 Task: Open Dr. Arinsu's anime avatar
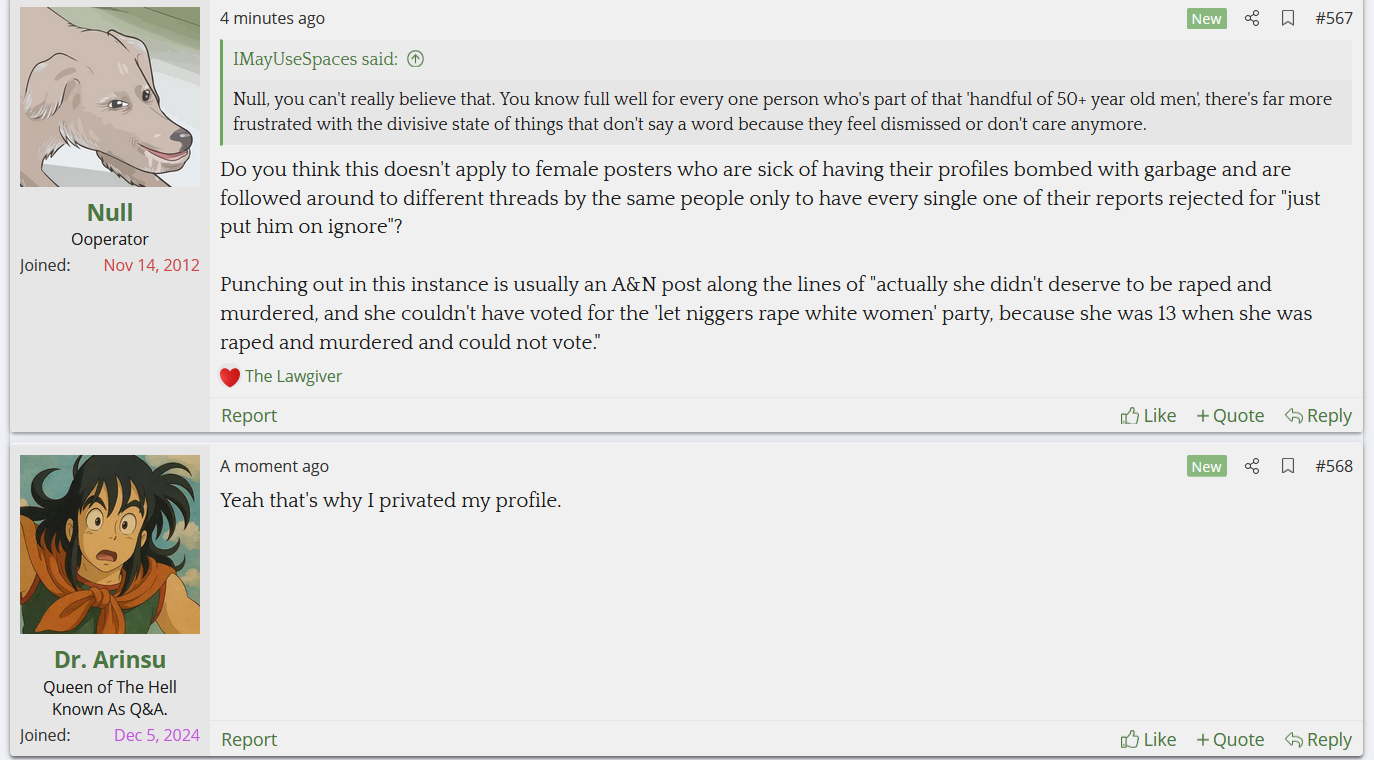click(x=110, y=544)
